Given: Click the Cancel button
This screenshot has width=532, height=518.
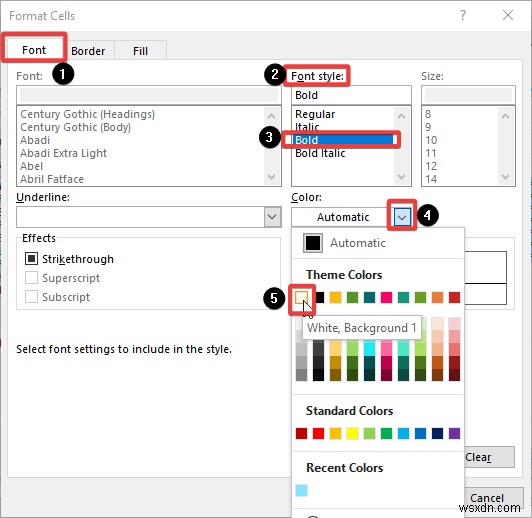Looking at the screenshot, I should [487, 498].
